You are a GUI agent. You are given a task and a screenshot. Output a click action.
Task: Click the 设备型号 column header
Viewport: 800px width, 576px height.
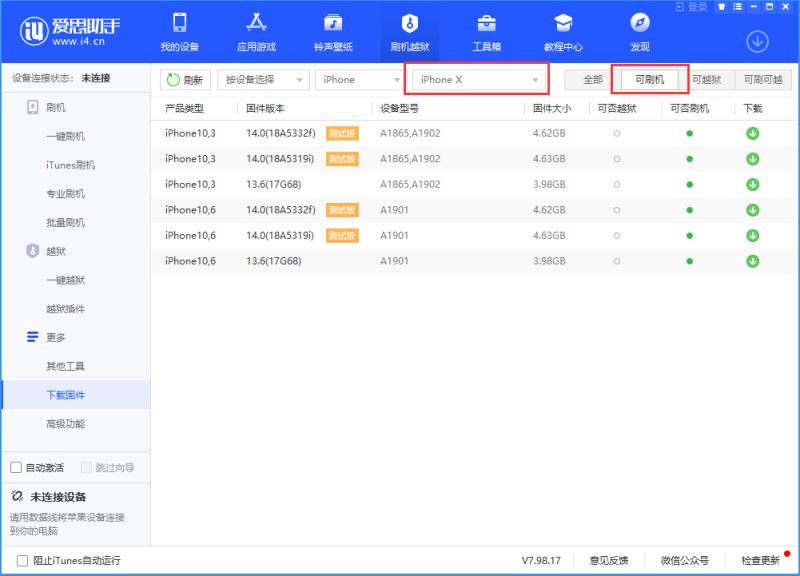tap(399, 108)
